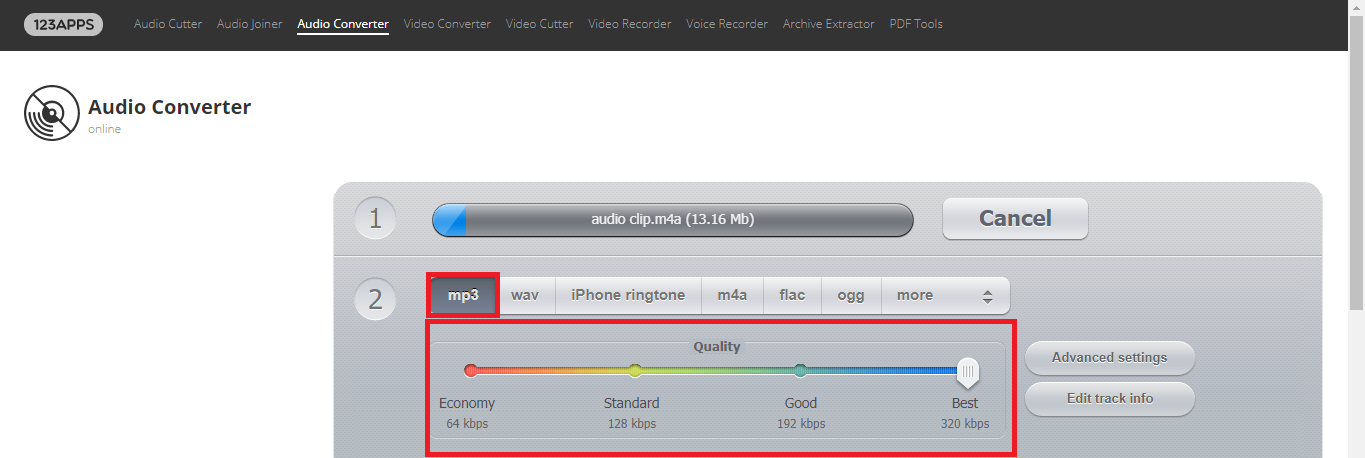The height and width of the screenshot is (458, 1365).
Task: Select wav output format
Action: tap(525, 295)
